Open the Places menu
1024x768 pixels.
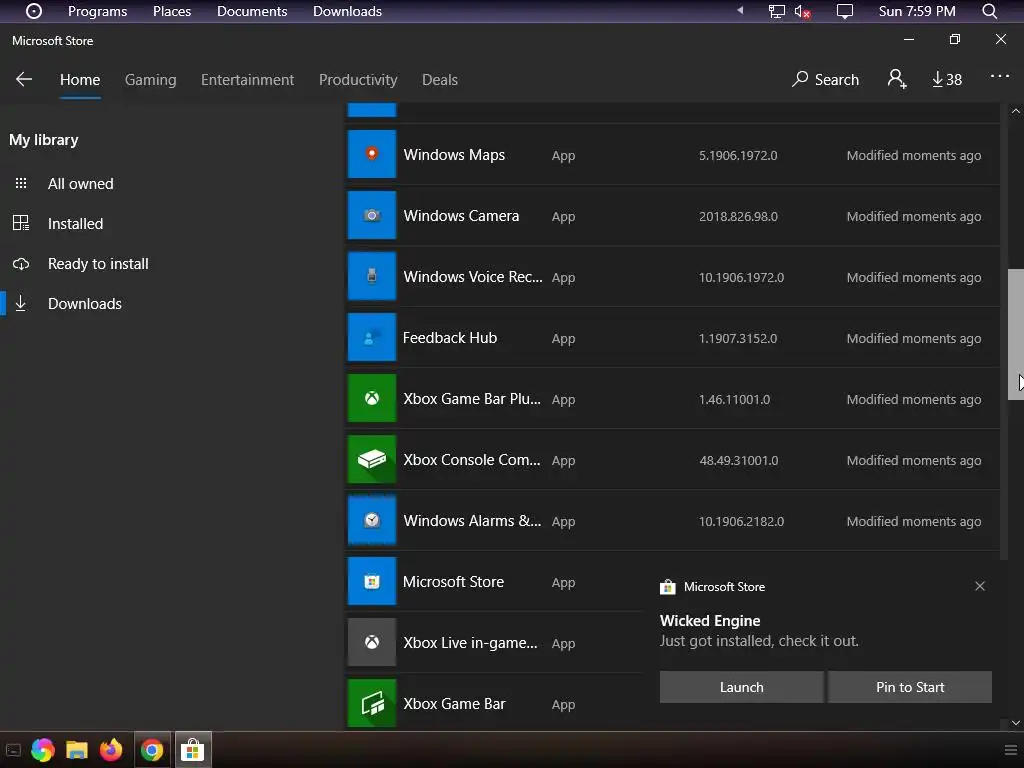(x=172, y=11)
